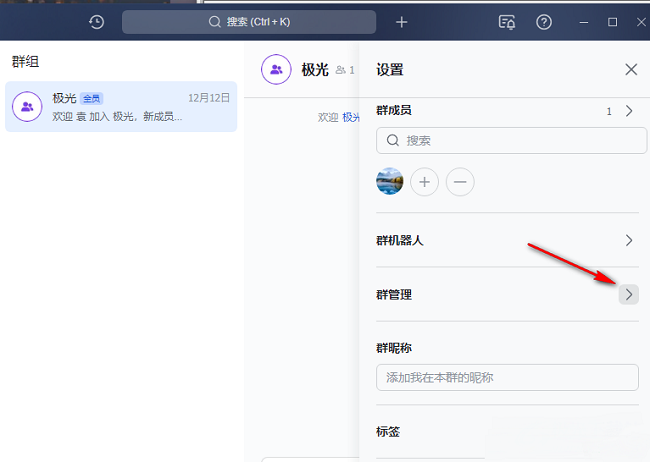Expand 群机器人 settings
Viewport: 650px width, 462px height.
629,240
